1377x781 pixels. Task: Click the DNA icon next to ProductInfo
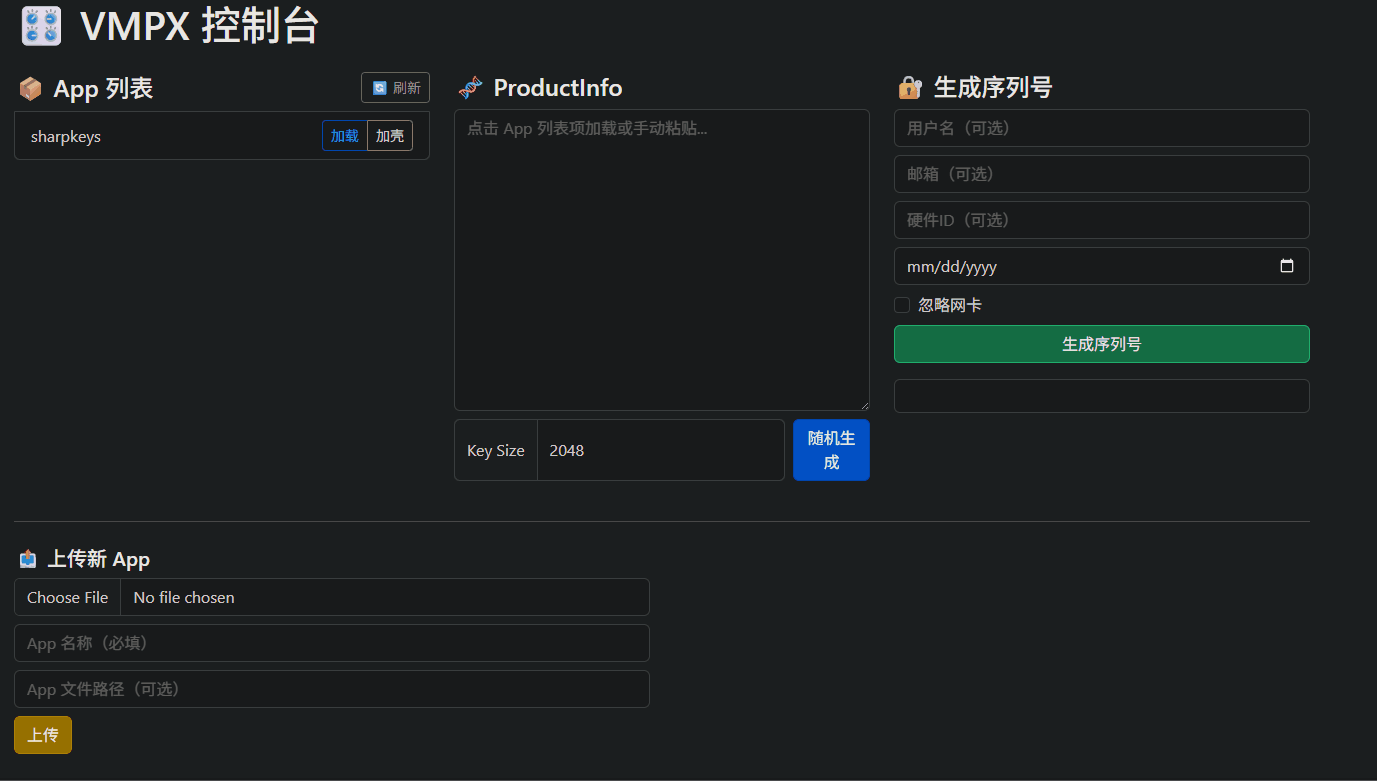click(469, 88)
